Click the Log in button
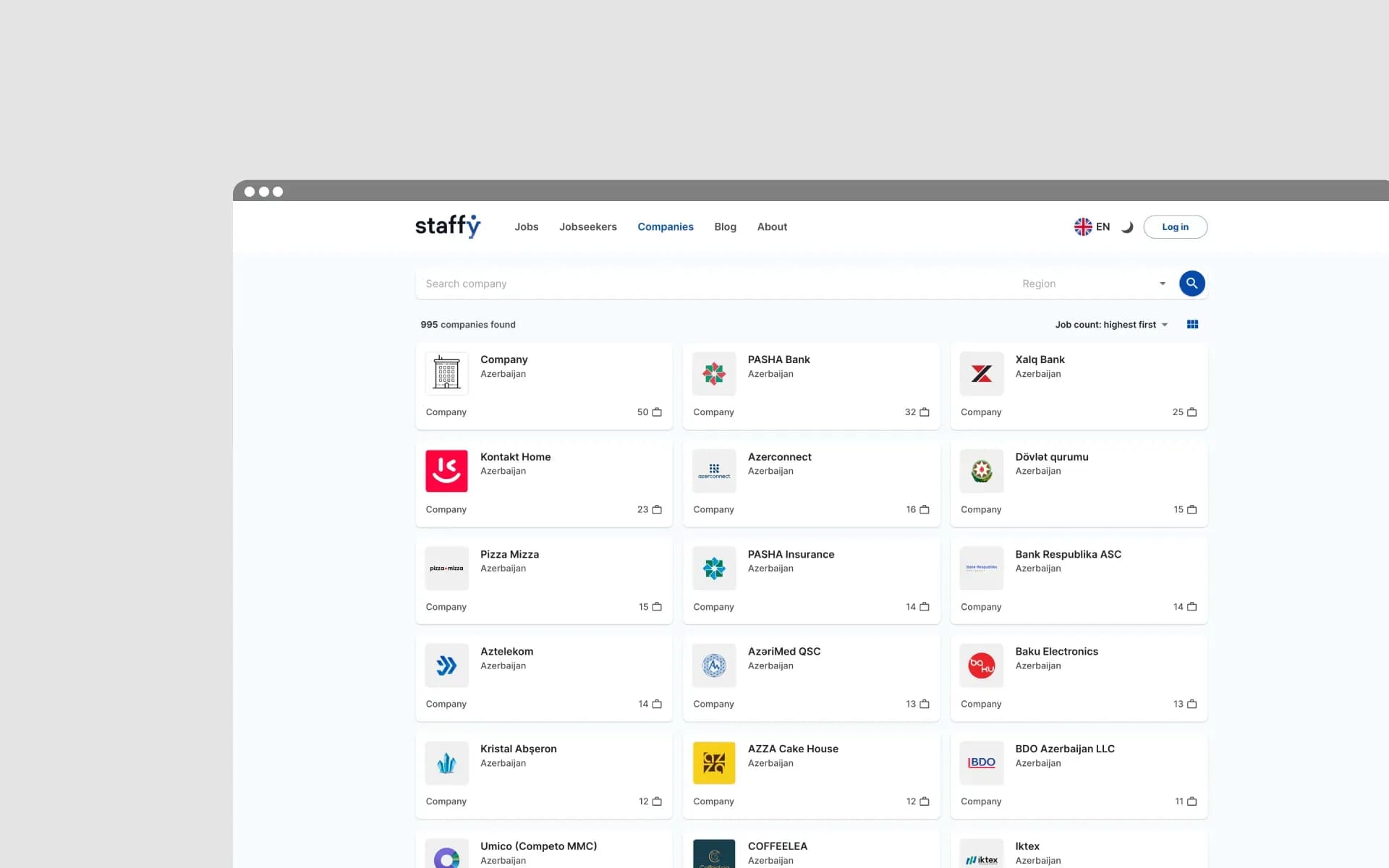 point(1175,227)
